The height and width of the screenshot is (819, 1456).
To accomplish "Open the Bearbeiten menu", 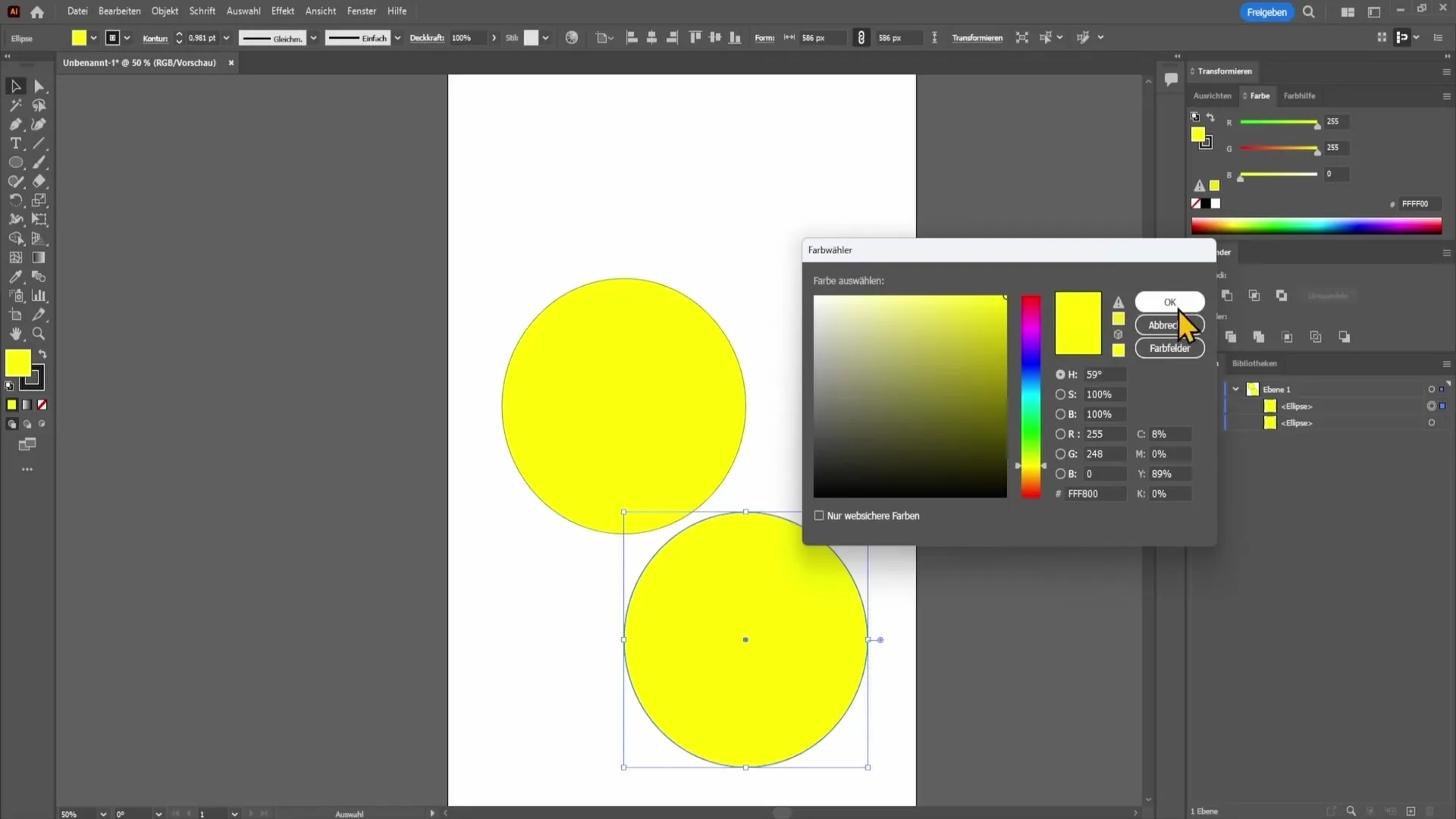I will pyautogui.click(x=119, y=11).
